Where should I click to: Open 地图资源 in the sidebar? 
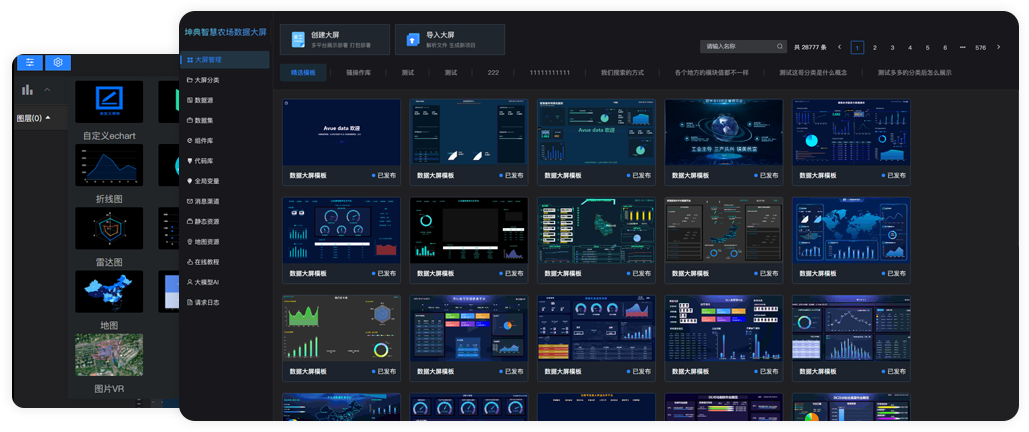tap(207, 242)
